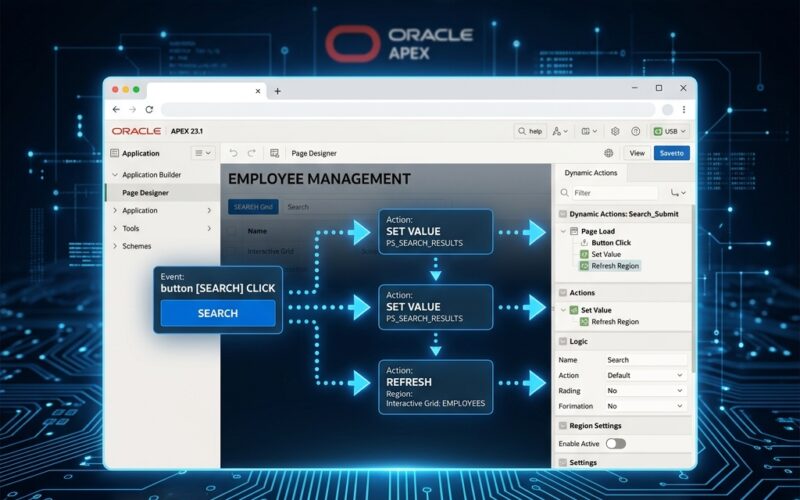Click the Name column header

tap(257, 231)
